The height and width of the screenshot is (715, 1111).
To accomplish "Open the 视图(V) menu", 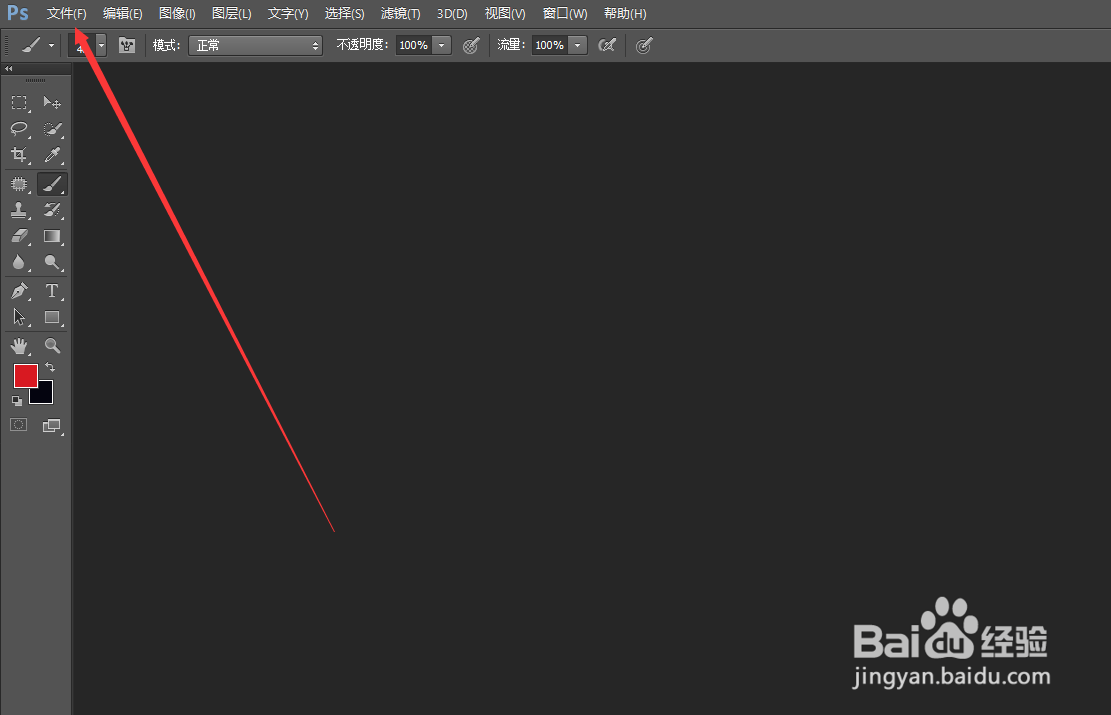I will (x=505, y=13).
